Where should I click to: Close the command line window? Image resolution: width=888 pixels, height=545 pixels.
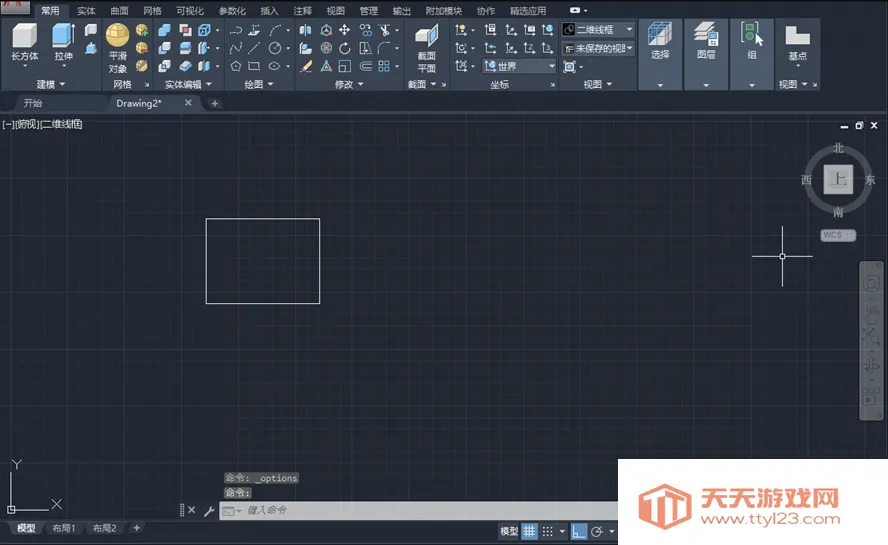191,510
